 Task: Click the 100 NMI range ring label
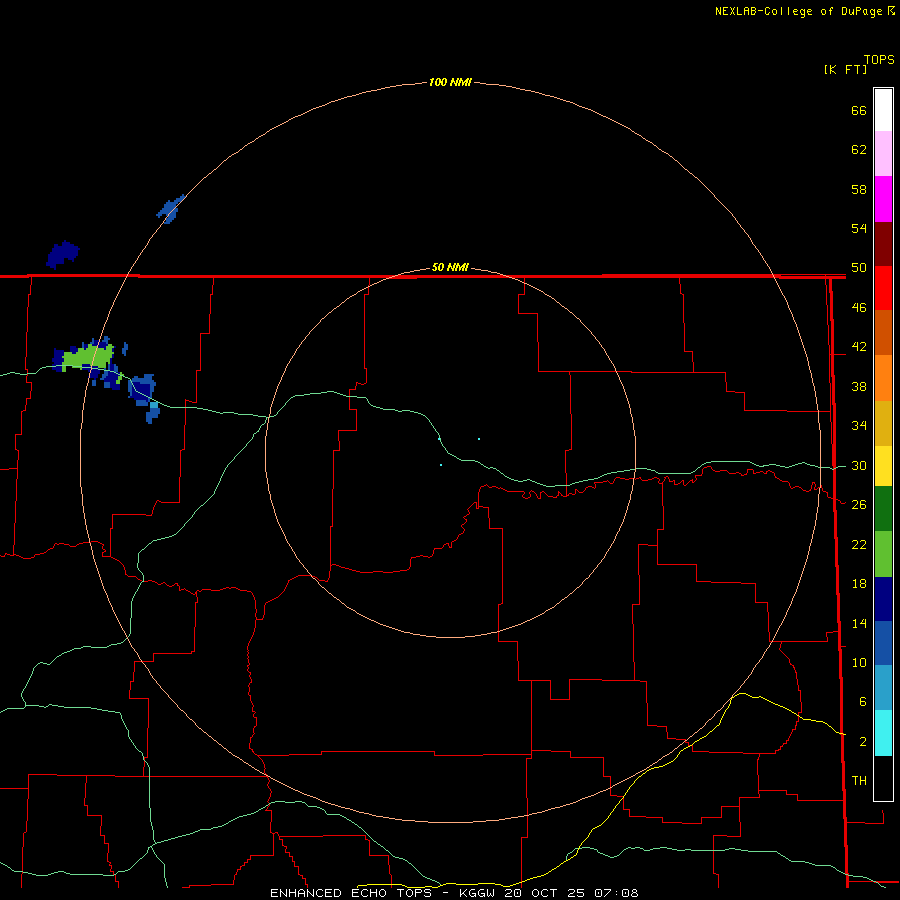coord(450,82)
